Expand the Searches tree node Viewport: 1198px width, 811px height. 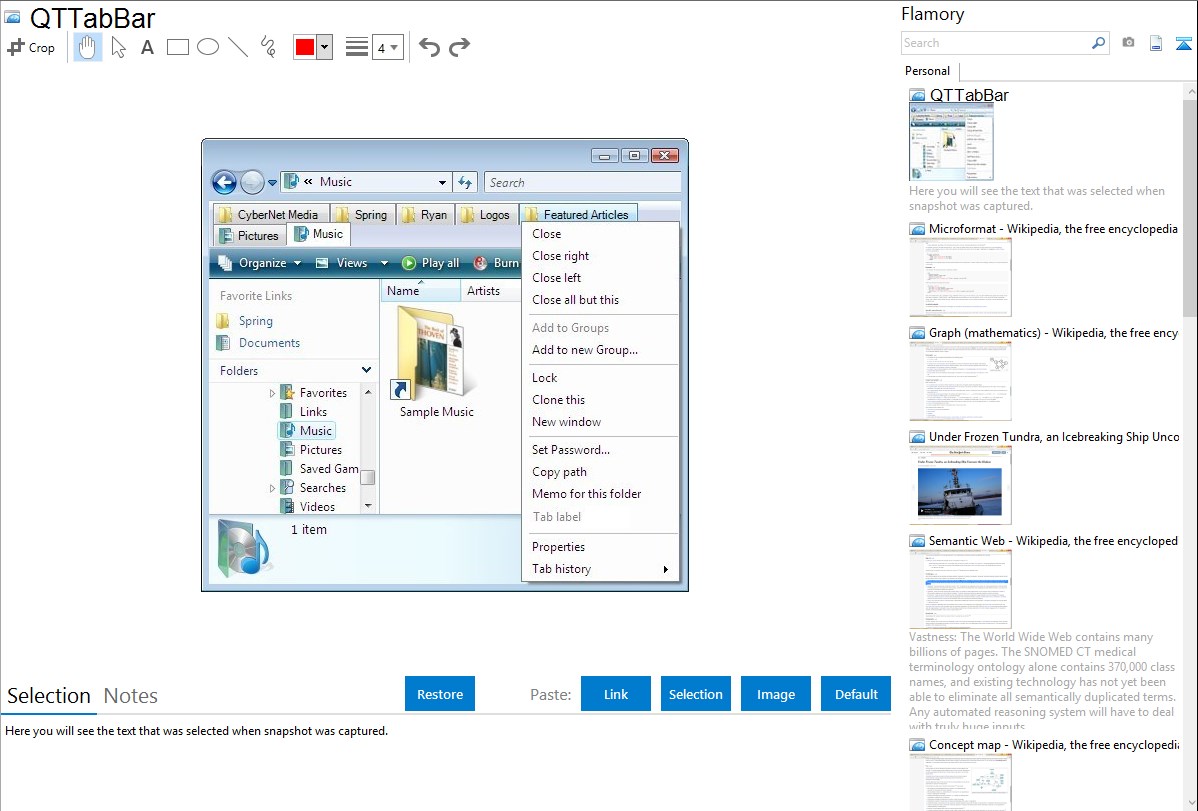pos(272,488)
